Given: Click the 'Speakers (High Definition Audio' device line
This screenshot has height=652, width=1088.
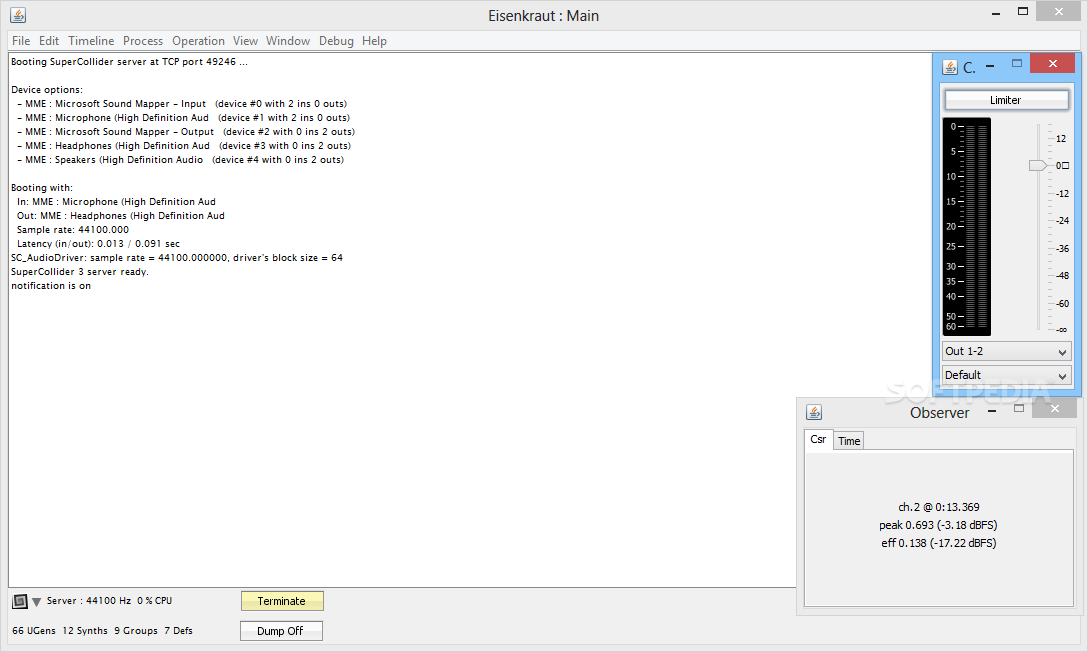Looking at the screenshot, I should pyautogui.click(x=180, y=160).
